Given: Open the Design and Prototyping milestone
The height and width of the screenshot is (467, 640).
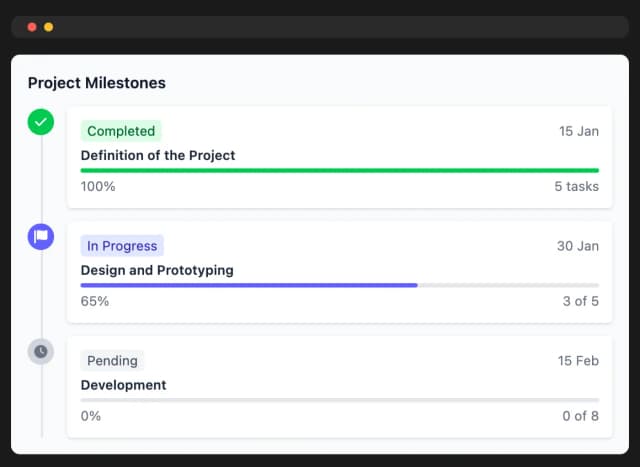Looking at the screenshot, I should click(x=157, y=270).
